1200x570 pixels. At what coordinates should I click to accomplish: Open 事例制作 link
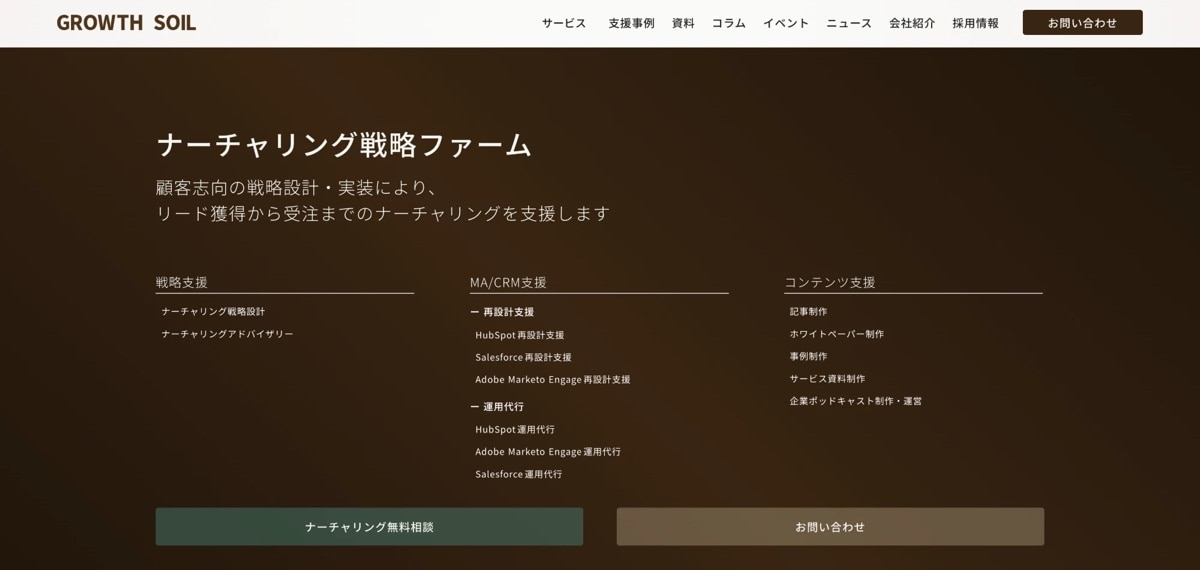(808, 356)
